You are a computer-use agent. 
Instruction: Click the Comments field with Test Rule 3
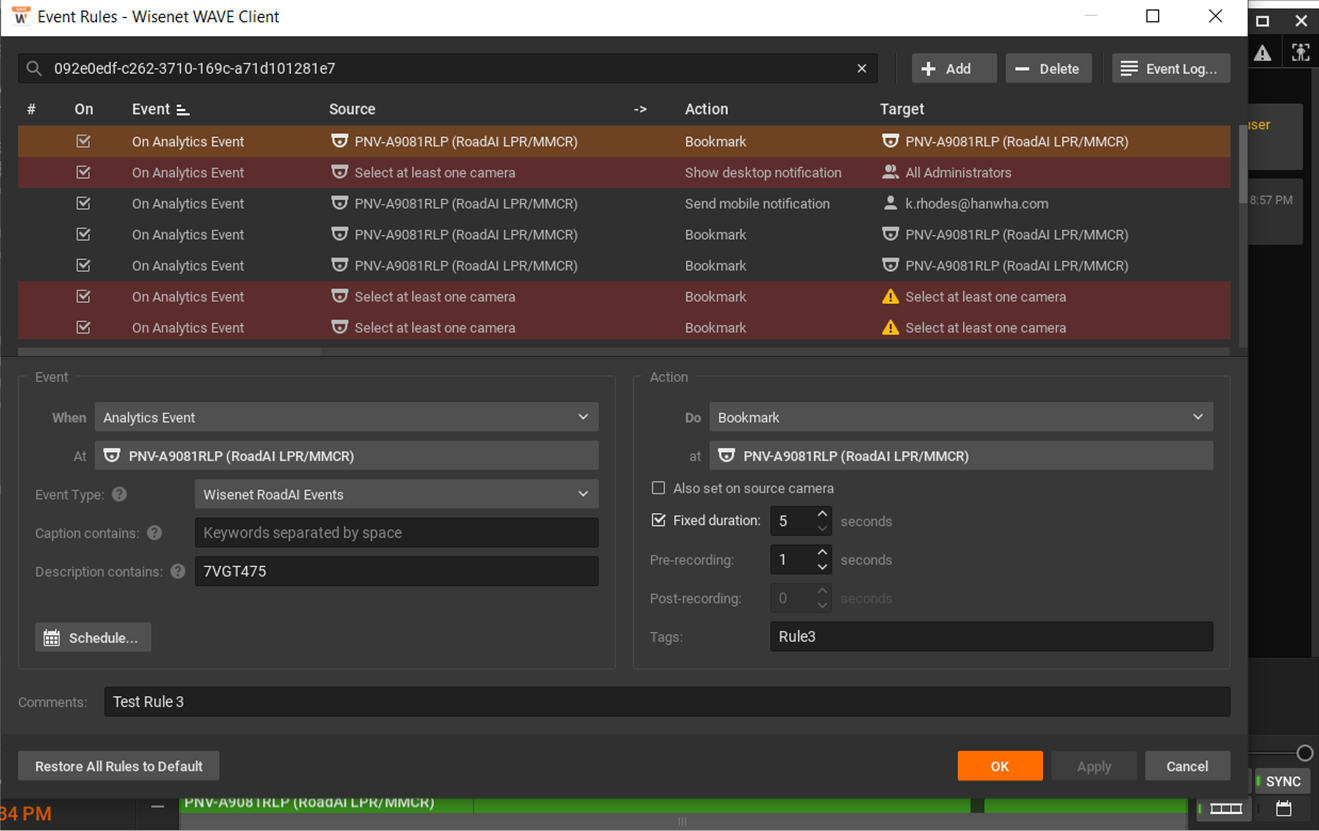[667, 702]
